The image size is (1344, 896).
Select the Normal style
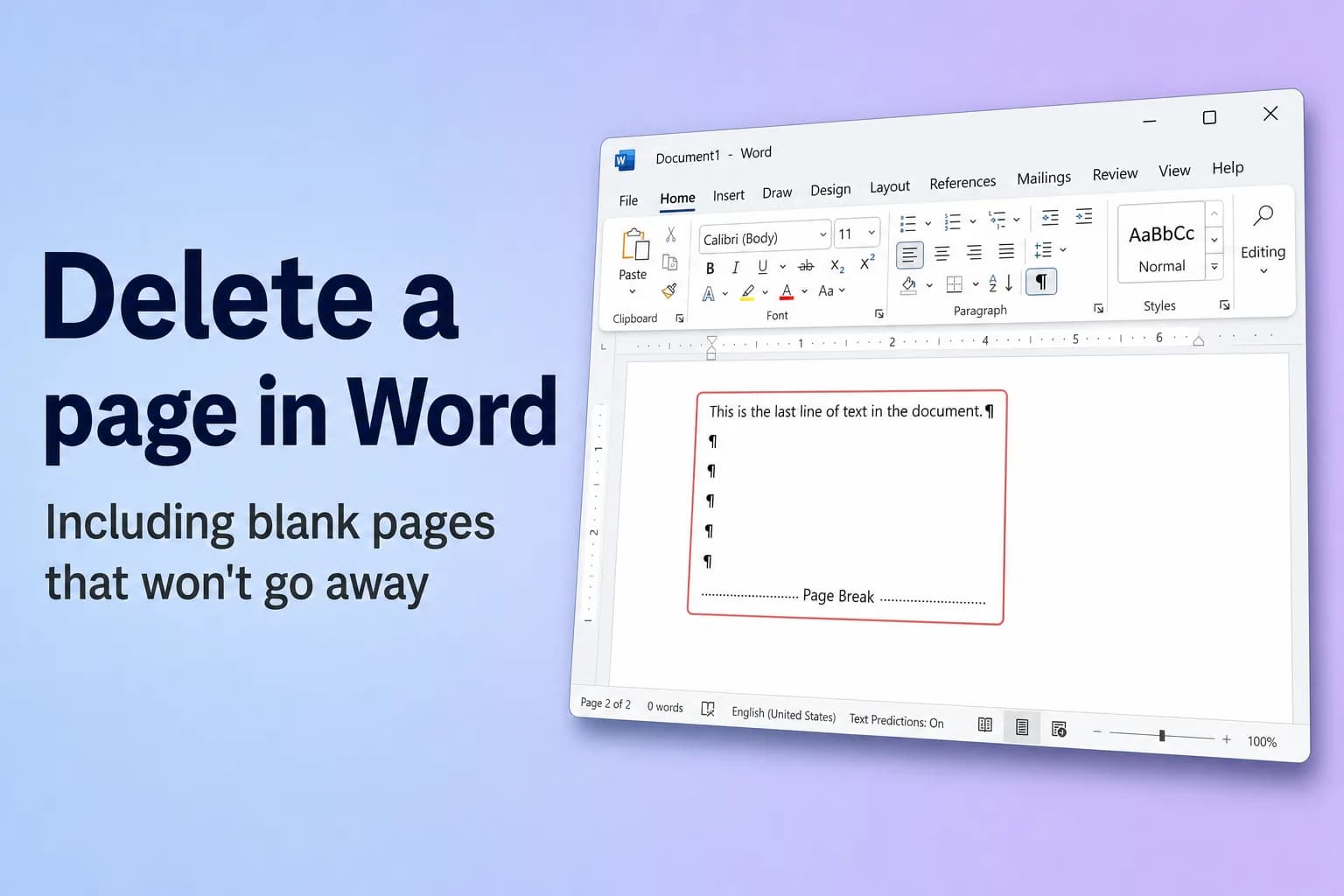click(x=1162, y=245)
